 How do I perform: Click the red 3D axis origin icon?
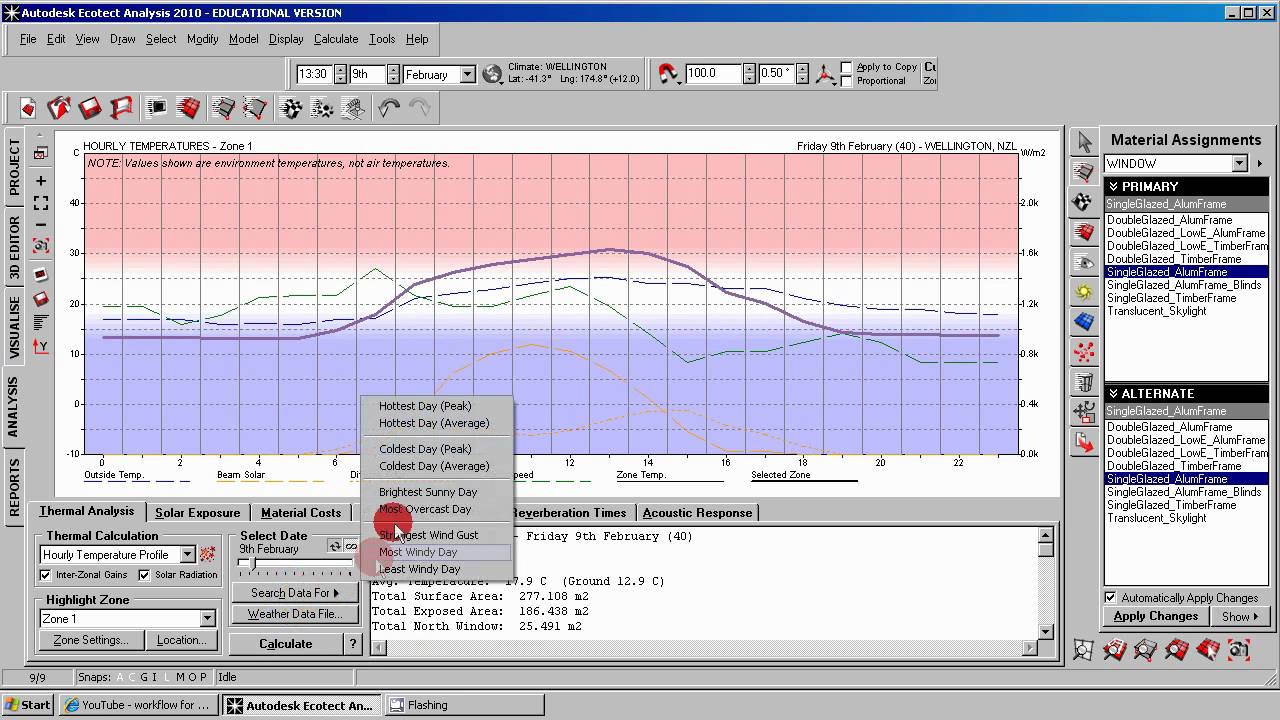click(824, 74)
